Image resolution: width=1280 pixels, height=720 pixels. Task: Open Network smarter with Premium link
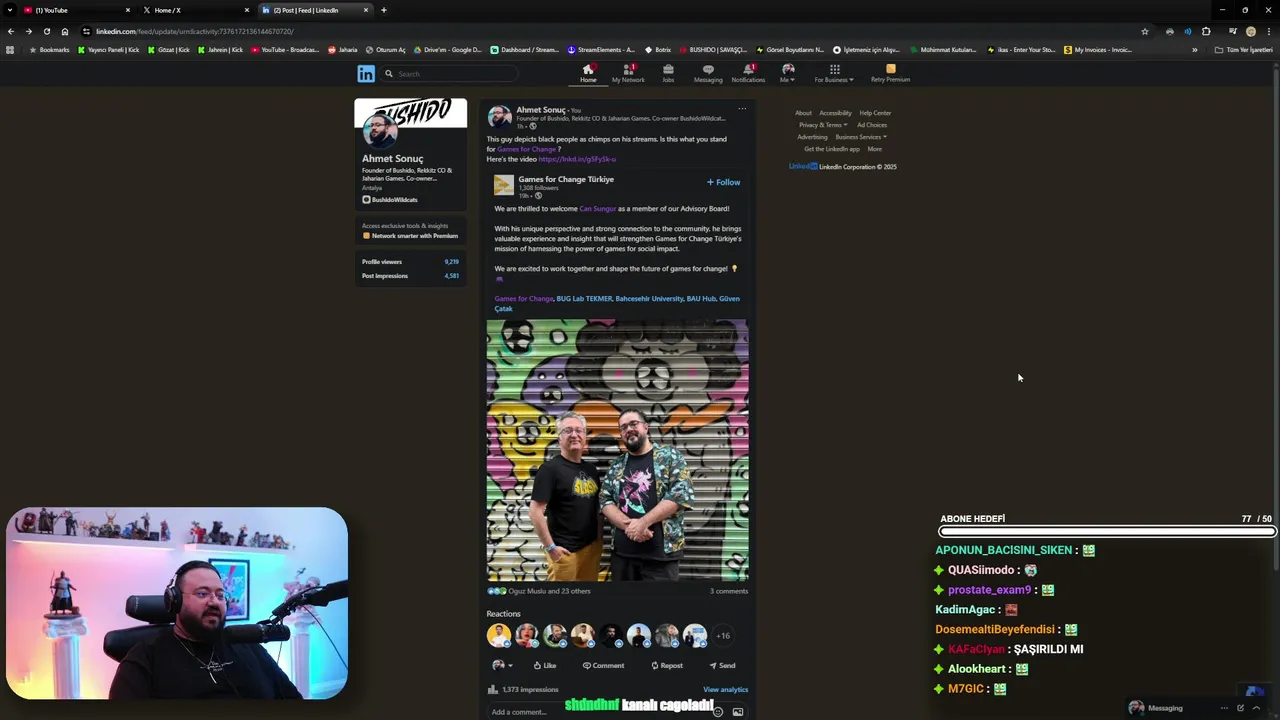click(414, 236)
